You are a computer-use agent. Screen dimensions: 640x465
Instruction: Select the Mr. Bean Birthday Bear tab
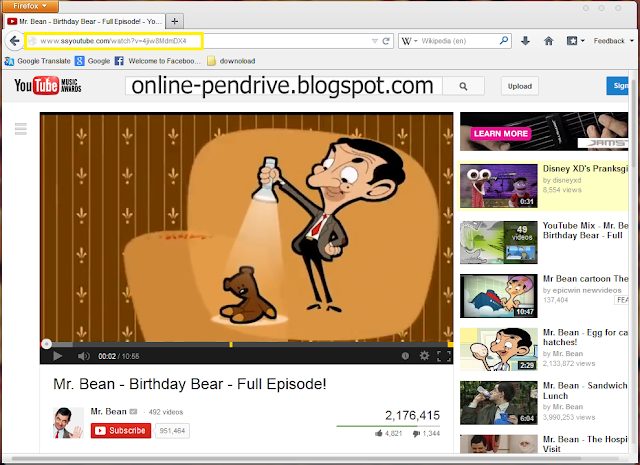pyautogui.click(x=84, y=21)
